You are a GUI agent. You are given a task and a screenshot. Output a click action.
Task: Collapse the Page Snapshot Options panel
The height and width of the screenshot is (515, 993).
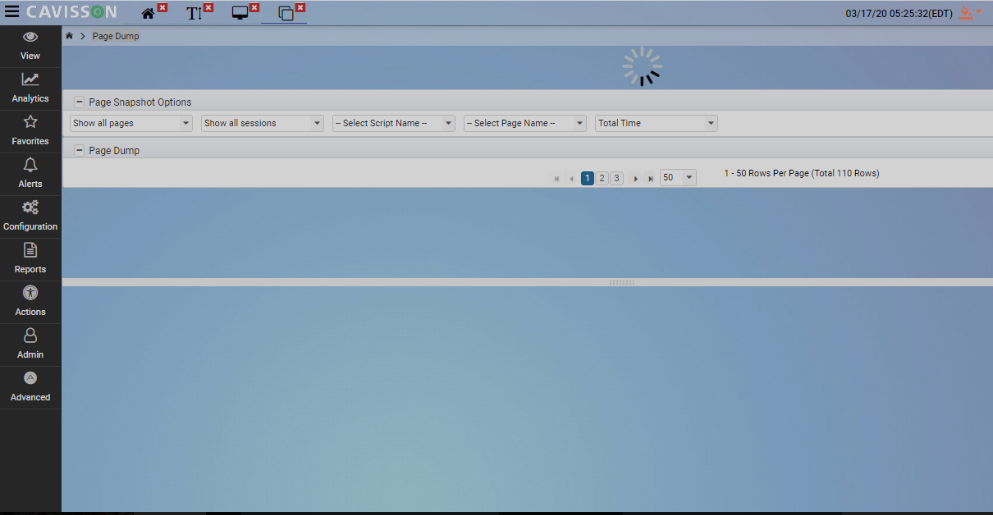(x=79, y=102)
